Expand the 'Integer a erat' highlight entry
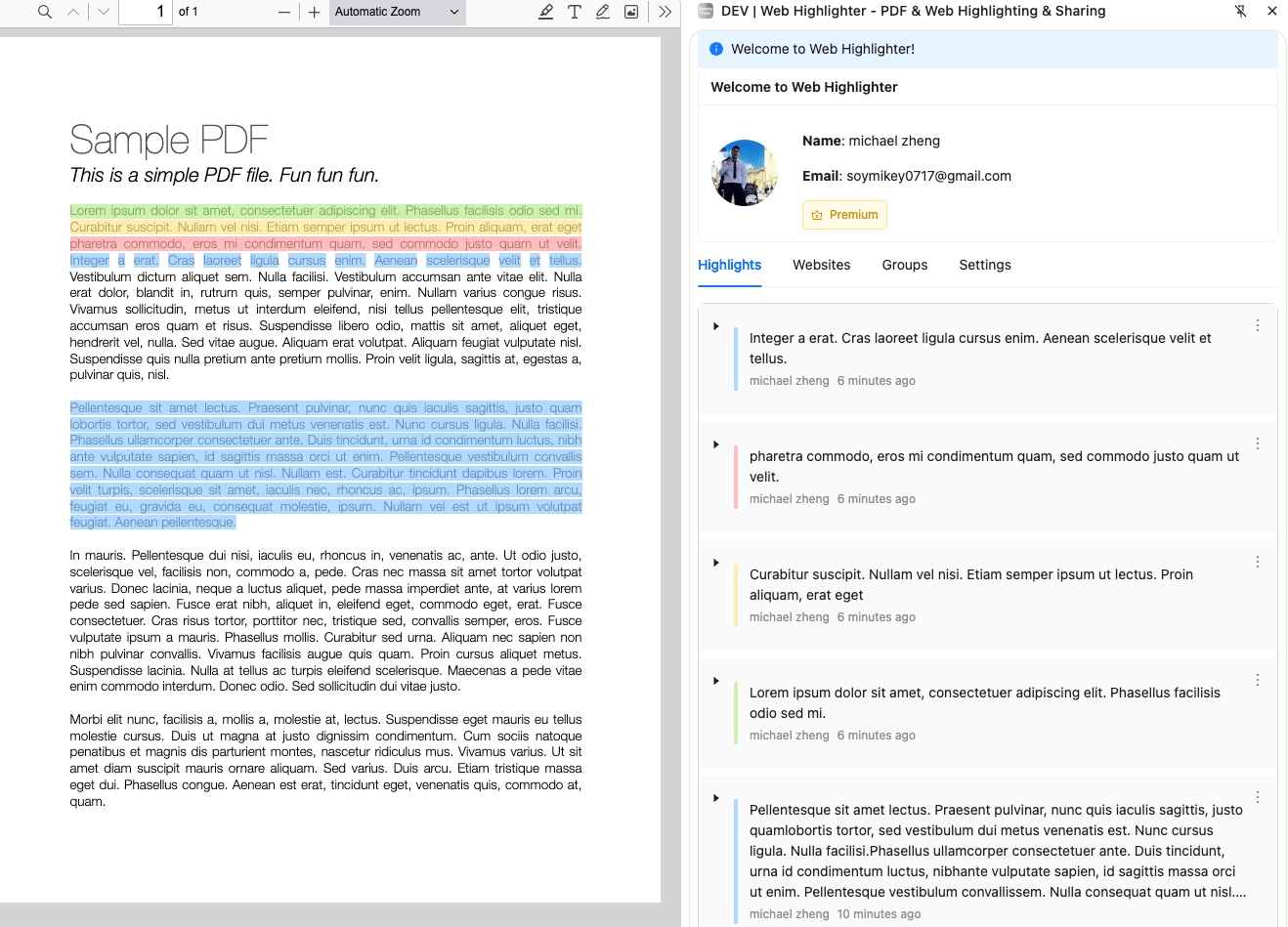 coord(716,326)
